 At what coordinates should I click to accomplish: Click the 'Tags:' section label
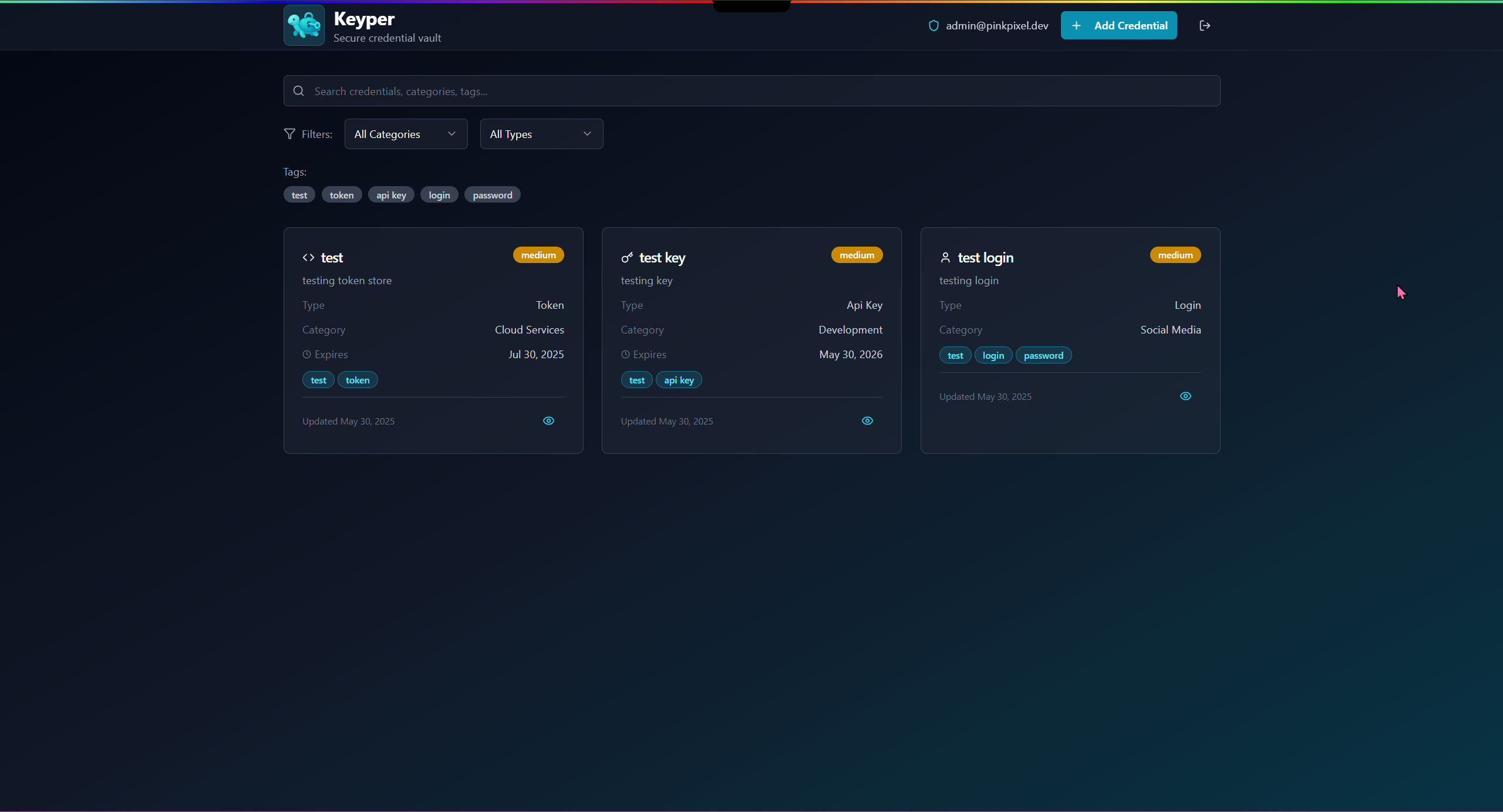click(x=295, y=171)
